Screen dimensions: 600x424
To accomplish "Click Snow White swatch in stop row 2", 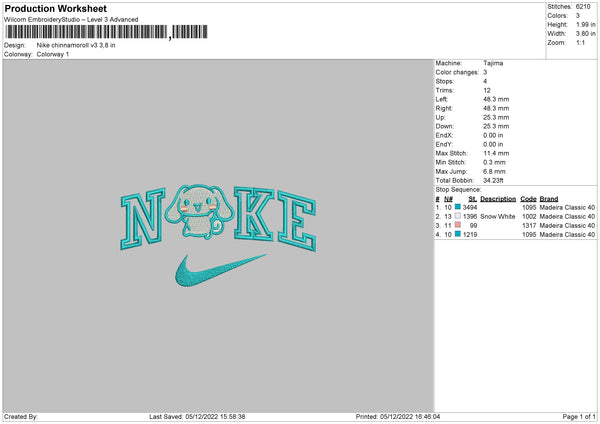I will tap(458, 216).
